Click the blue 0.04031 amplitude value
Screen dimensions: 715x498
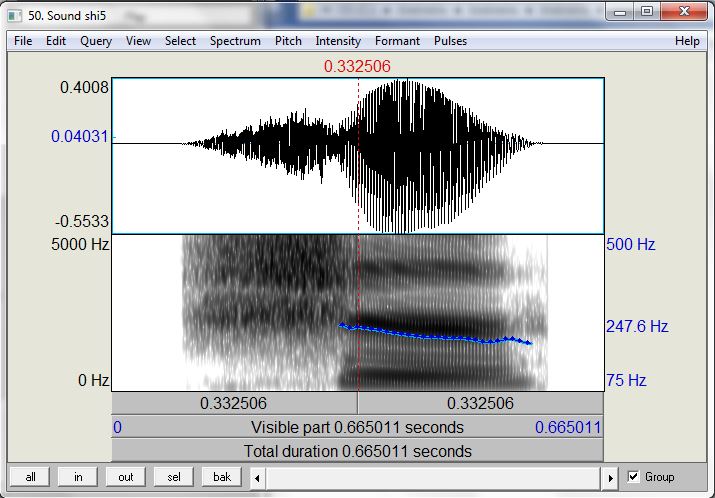click(x=80, y=136)
